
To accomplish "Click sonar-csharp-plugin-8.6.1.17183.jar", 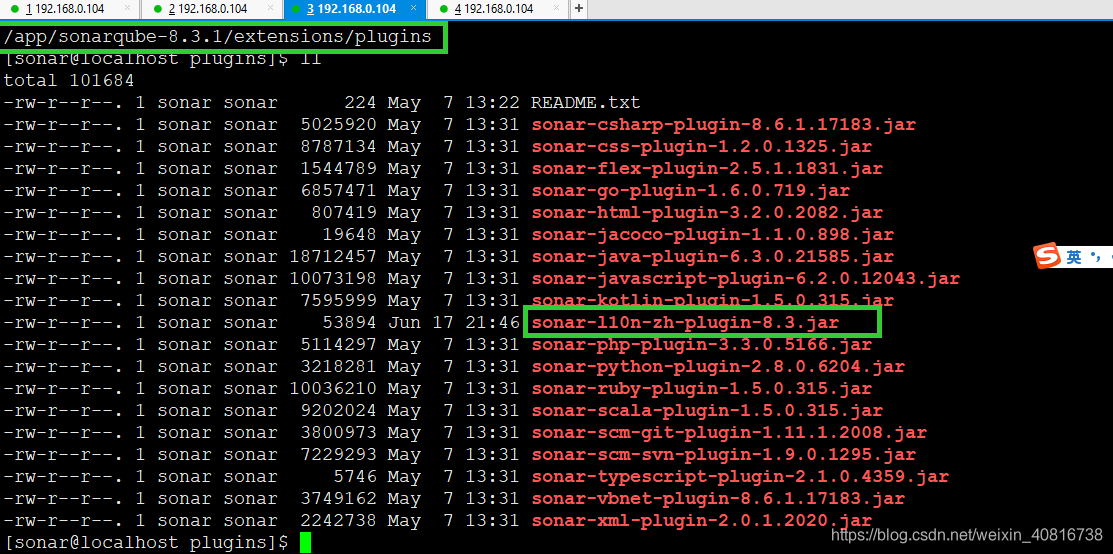I will [723, 124].
